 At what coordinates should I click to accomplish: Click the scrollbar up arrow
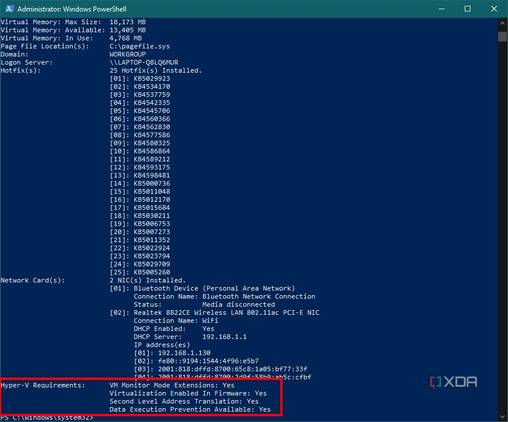(x=502, y=23)
